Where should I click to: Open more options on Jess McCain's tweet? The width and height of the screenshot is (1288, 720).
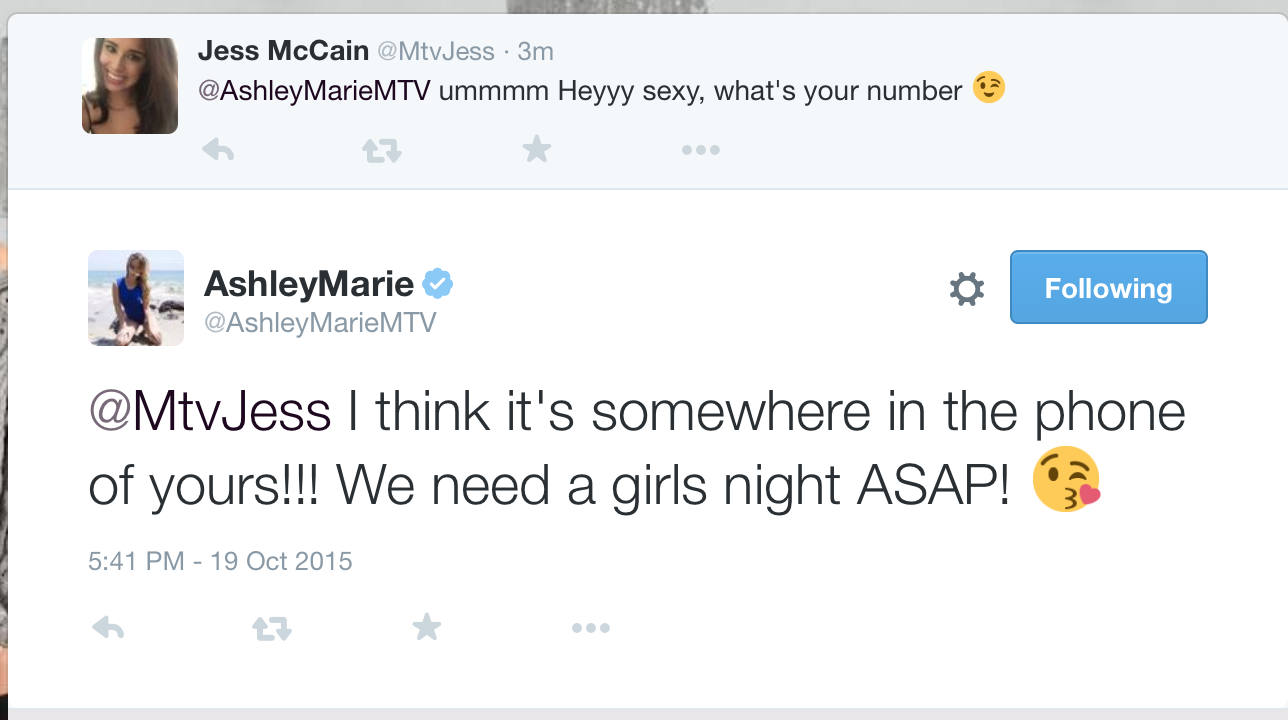click(700, 151)
